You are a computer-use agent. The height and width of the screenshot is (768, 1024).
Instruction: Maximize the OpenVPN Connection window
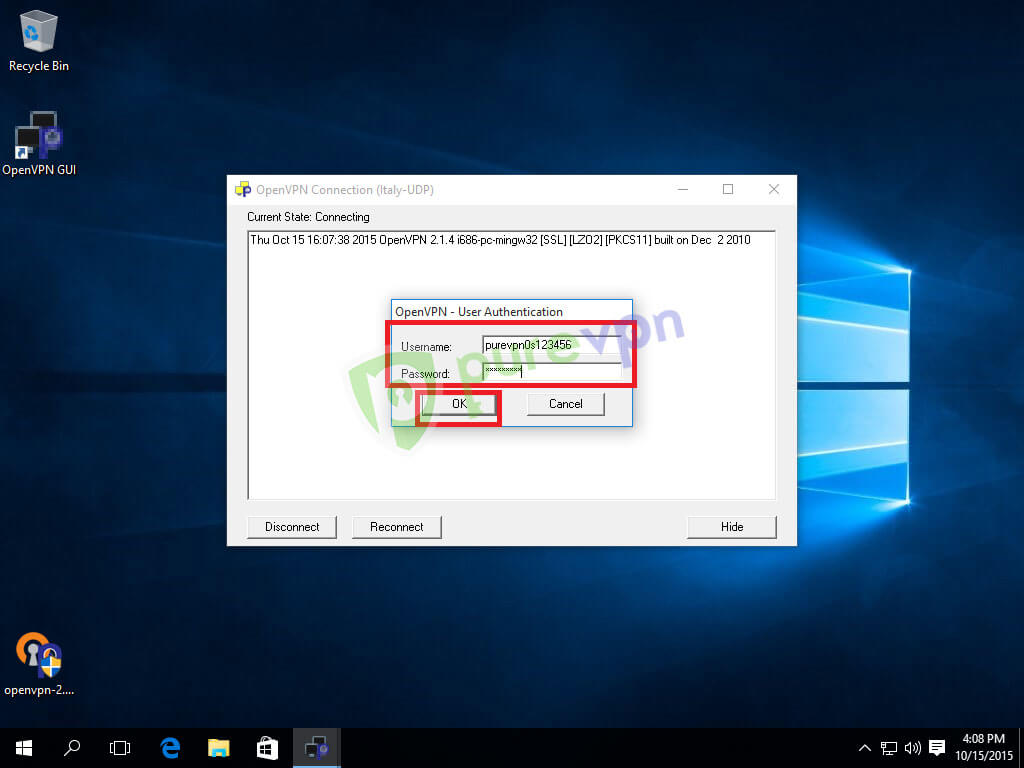click(x=728, y=189)
